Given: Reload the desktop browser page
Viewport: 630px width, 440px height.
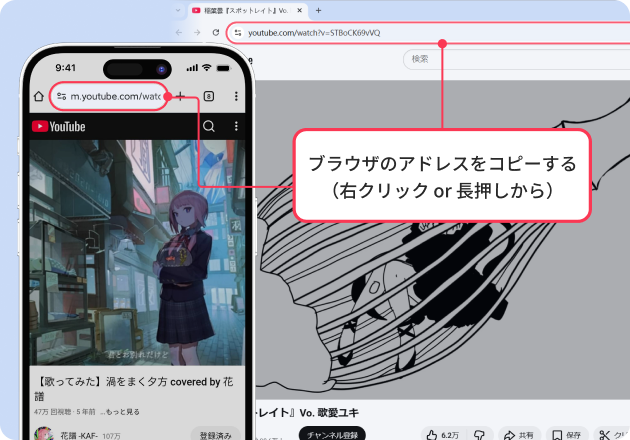Looking at the screenshot, I should (215, 32).
